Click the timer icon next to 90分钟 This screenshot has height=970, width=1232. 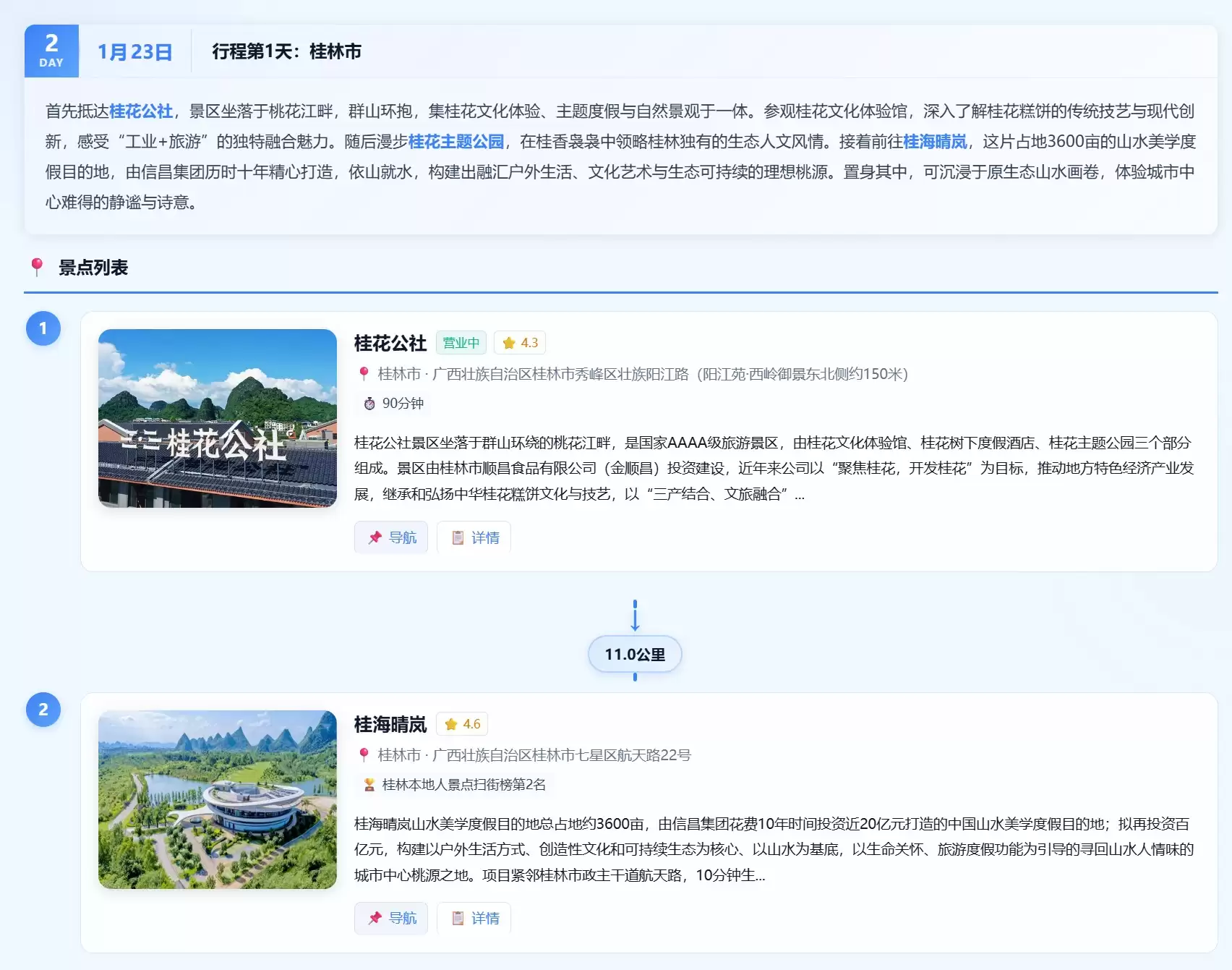pos(369,404)
